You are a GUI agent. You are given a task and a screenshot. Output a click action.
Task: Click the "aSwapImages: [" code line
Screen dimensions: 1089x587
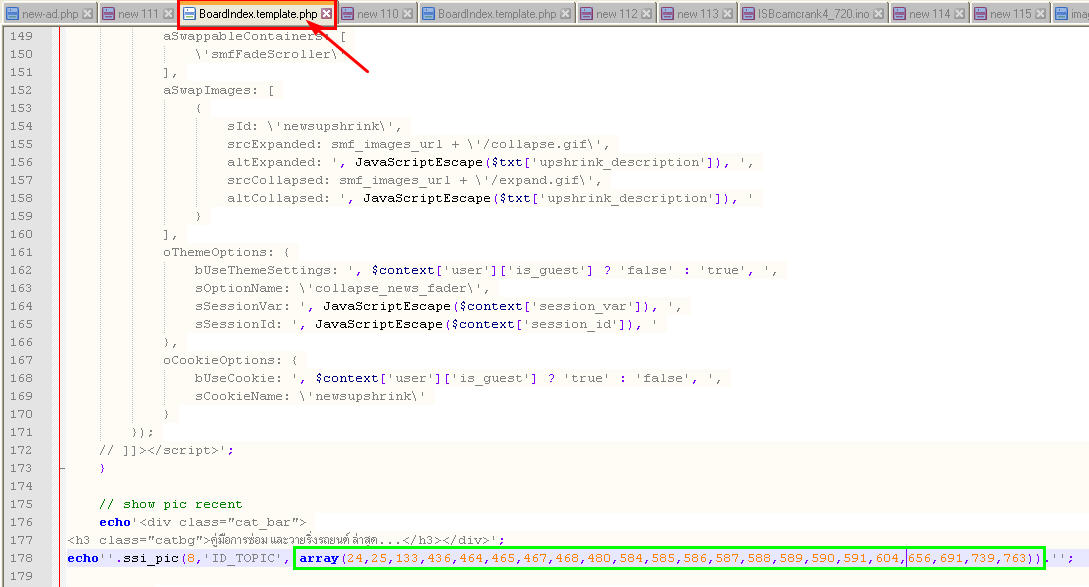(x=219, y=90)
